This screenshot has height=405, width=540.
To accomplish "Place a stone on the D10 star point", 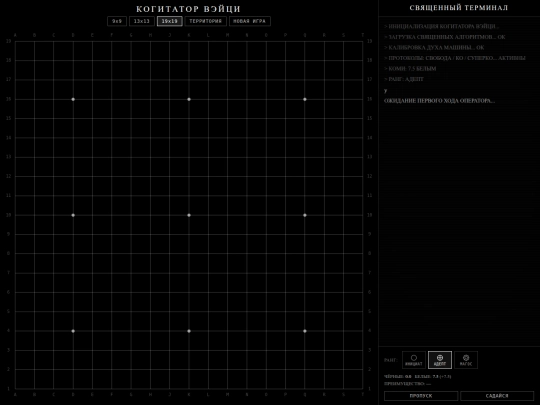I will pyautogui.click(x=73, y=215).
